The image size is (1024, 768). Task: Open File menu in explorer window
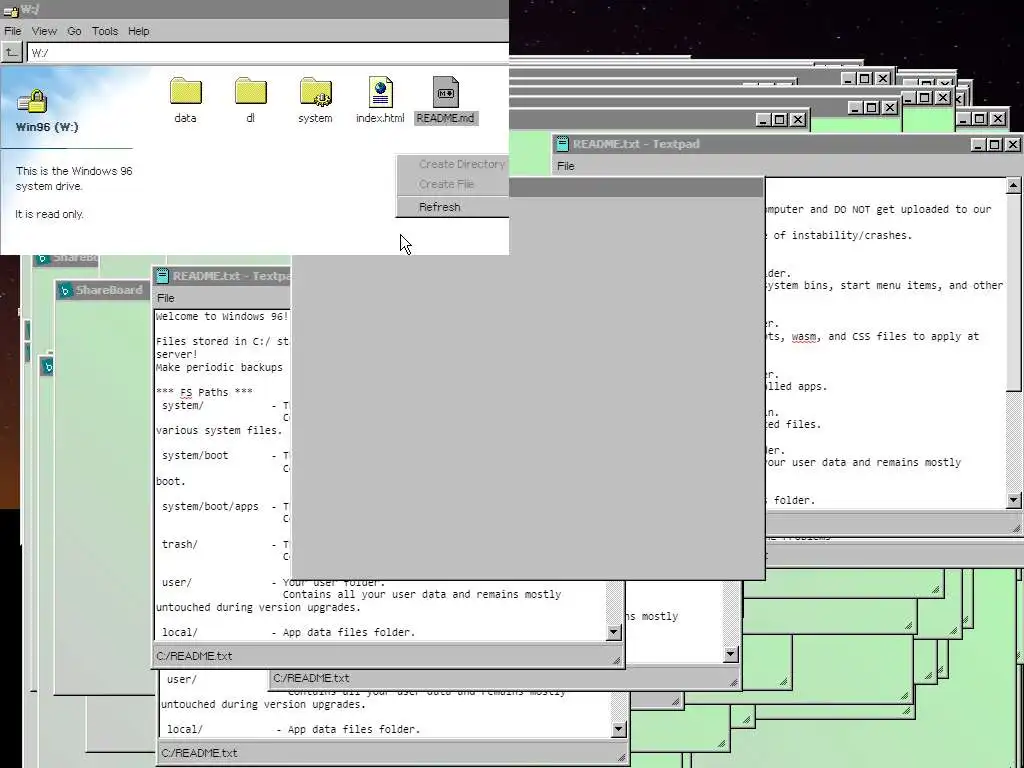coord(12,31)
